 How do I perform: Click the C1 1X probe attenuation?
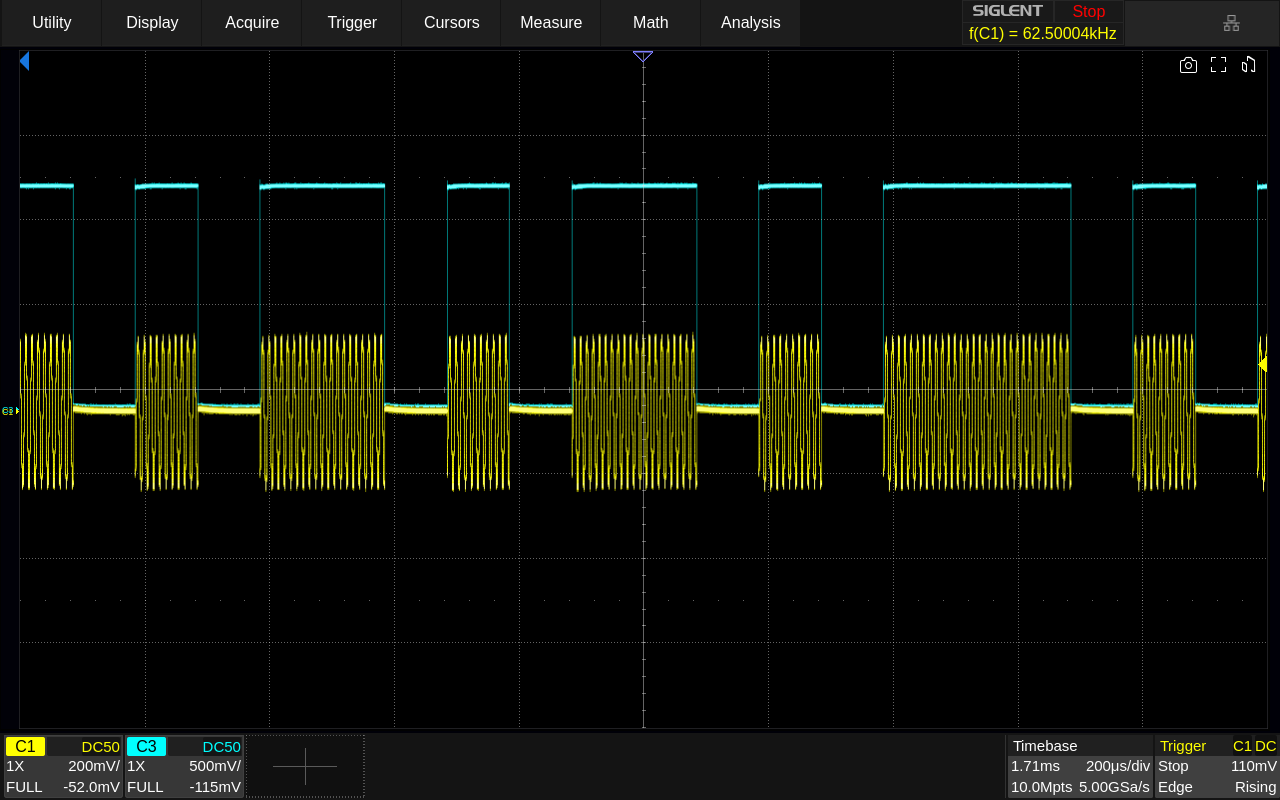coord(15,766)
